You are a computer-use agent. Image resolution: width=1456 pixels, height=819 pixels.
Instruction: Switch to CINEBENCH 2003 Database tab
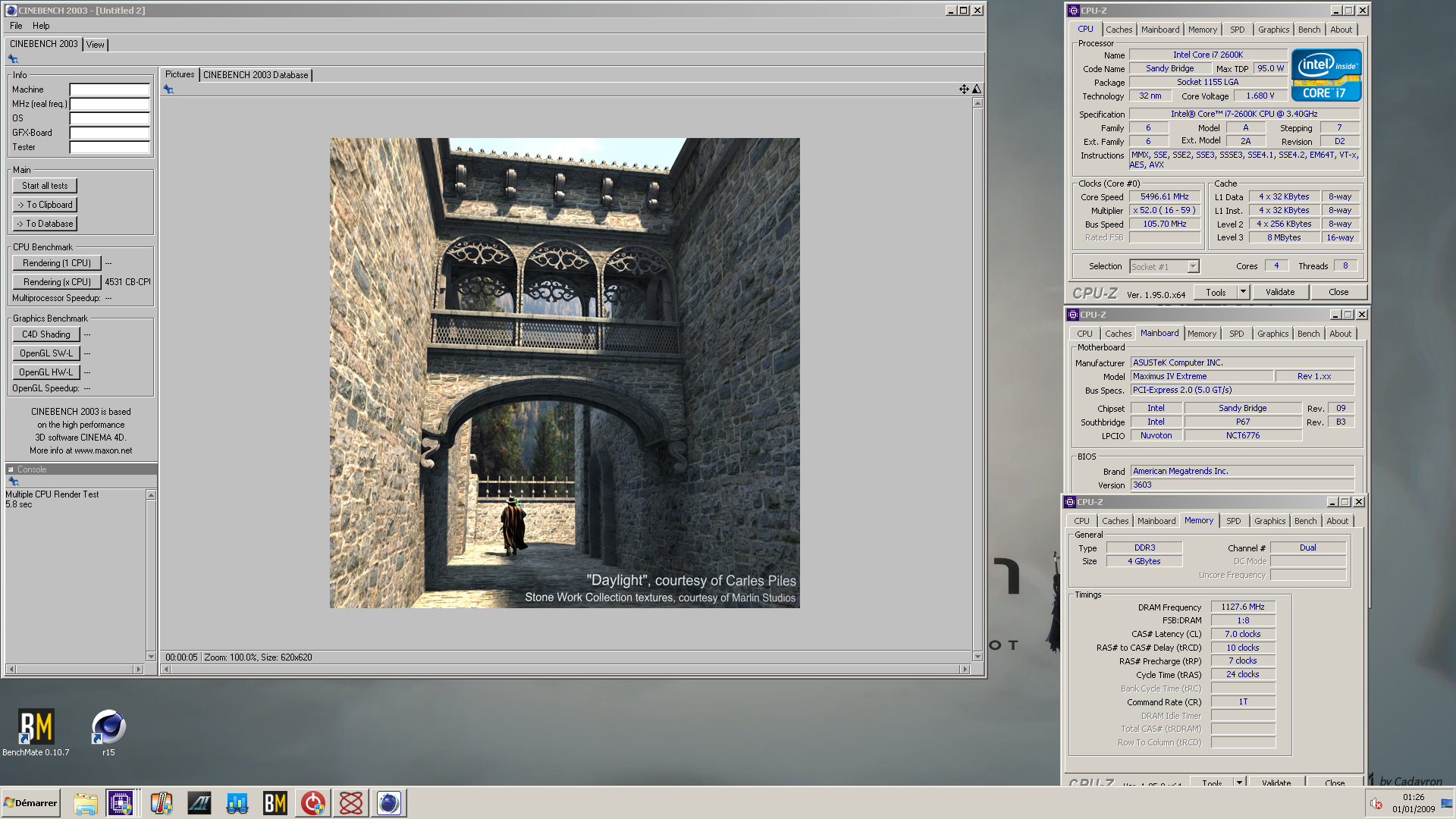tap(256, 75)
